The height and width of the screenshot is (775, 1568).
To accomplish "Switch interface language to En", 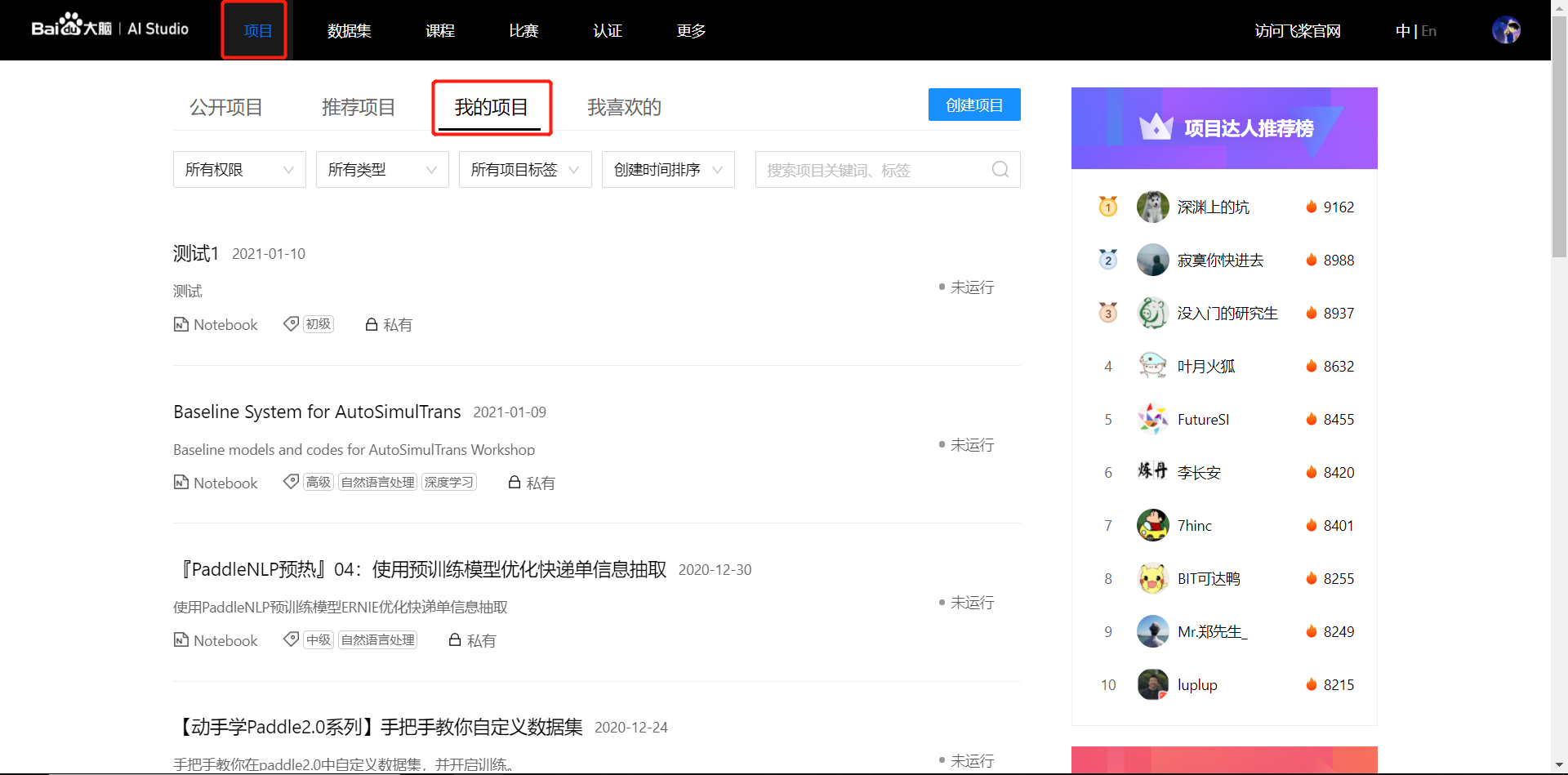I will (1428, 30).
